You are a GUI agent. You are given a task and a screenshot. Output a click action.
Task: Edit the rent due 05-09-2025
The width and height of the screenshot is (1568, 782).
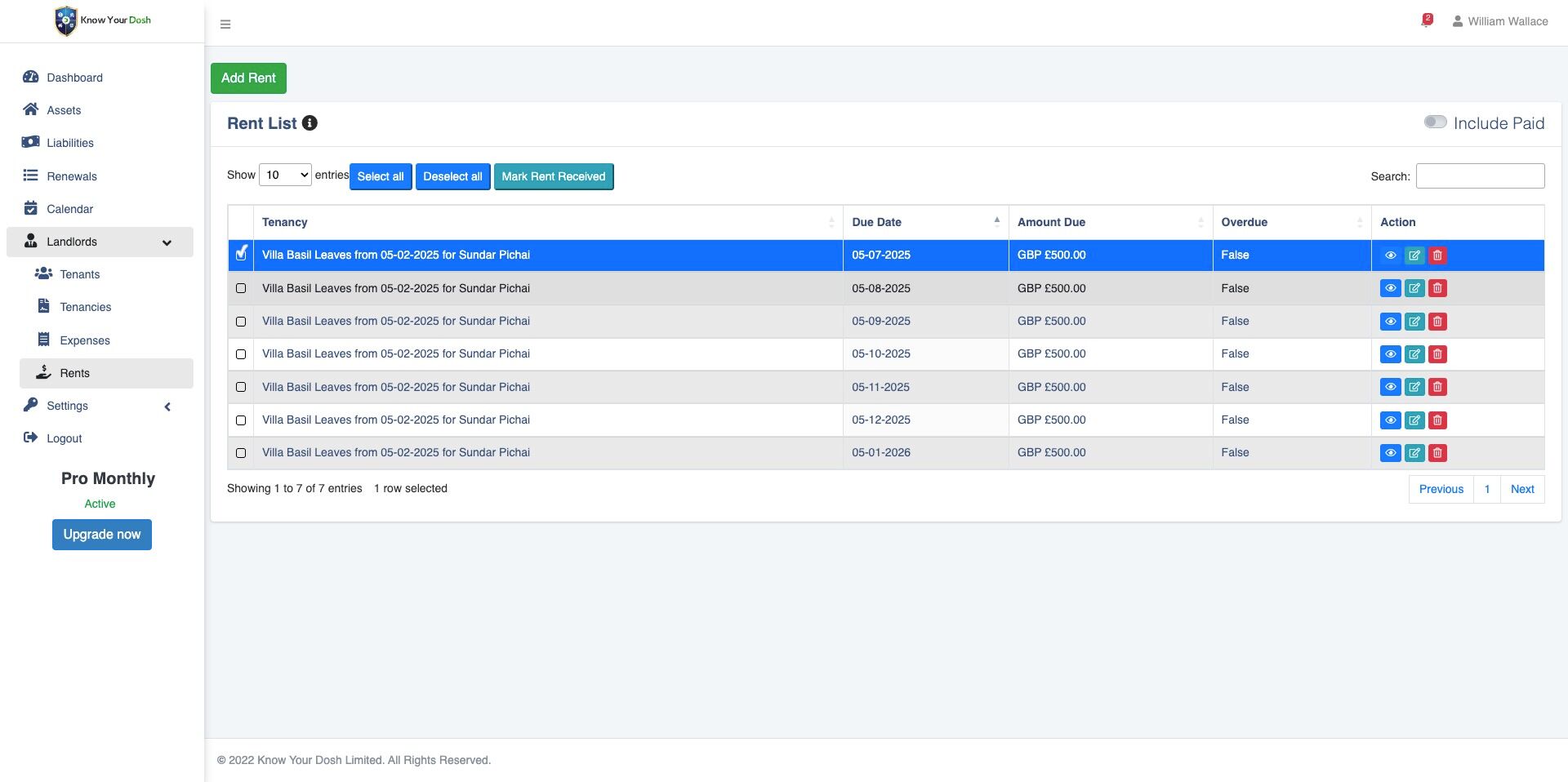[1414, 322]
